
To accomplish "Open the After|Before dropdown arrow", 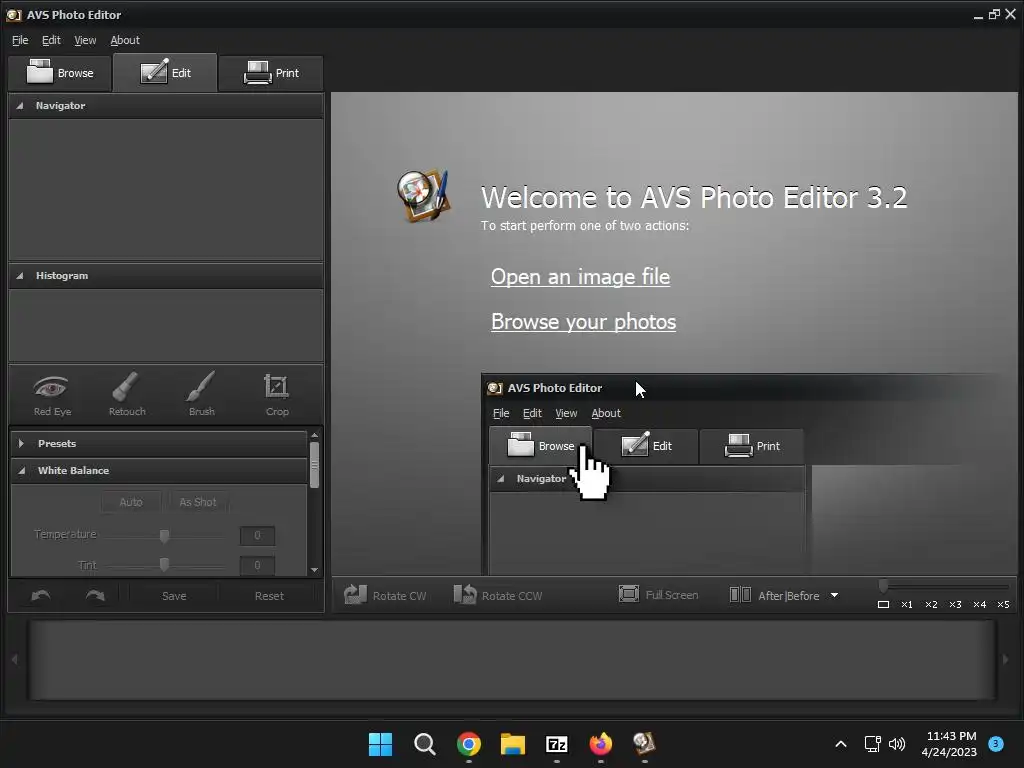I will pyautogui.click(x=834, y=596).
